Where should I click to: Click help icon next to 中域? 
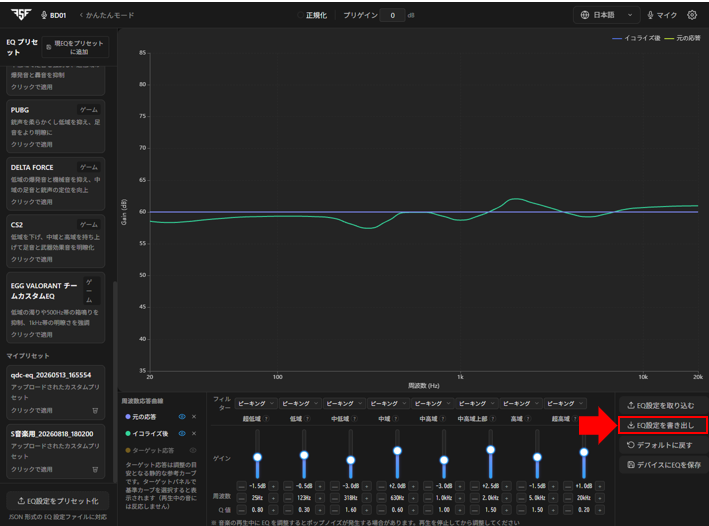pyautogui.click(x=396, y=419)
